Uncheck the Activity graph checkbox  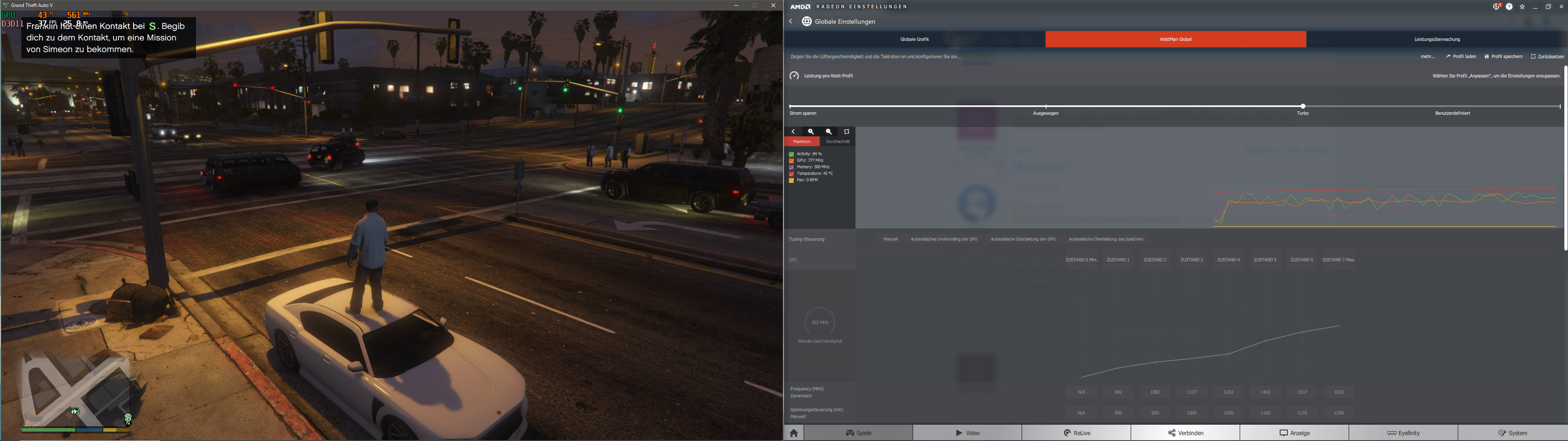click(x=791, y=154)
